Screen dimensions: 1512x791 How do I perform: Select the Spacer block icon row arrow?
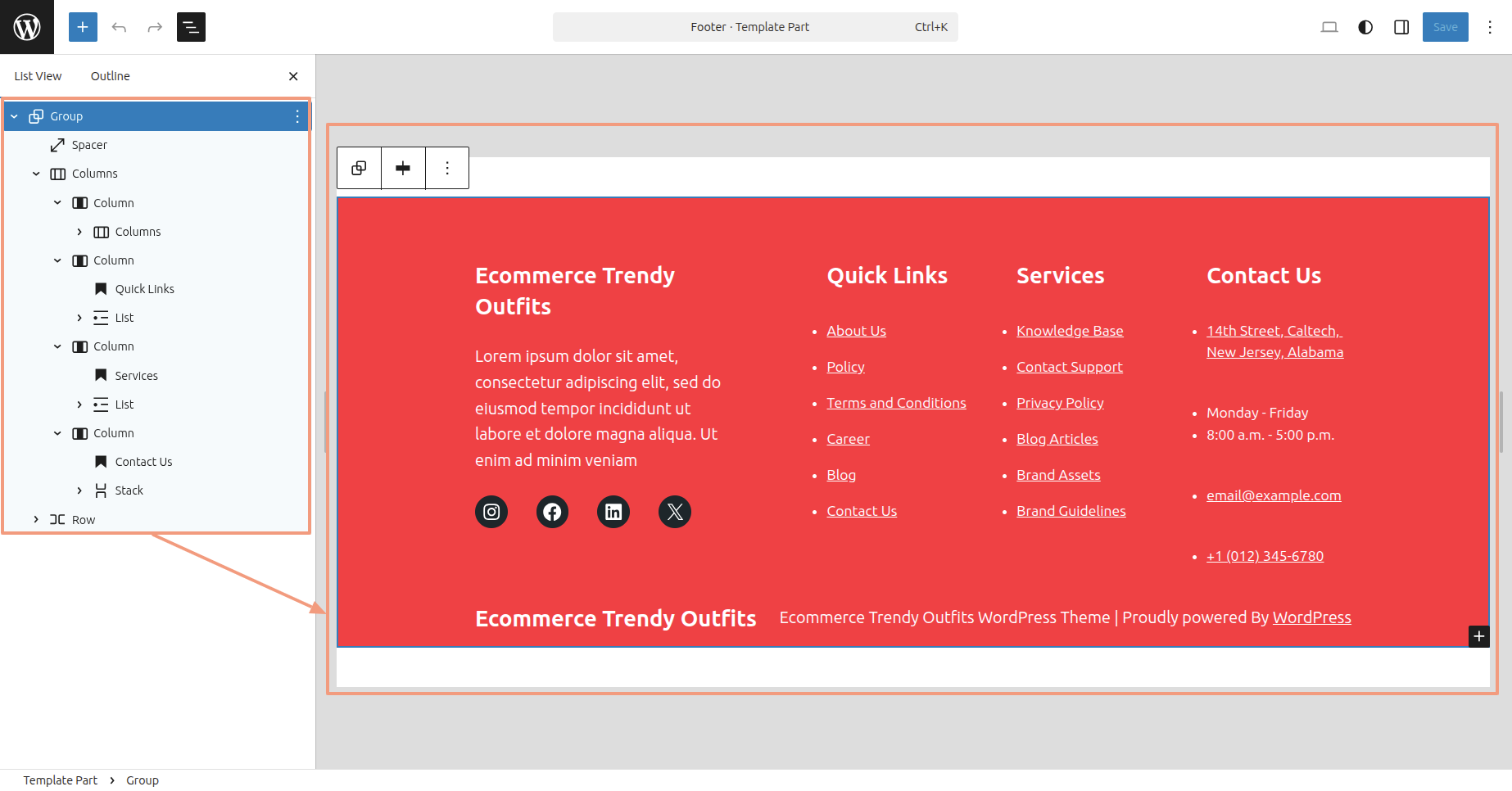(x=57, y=145)
